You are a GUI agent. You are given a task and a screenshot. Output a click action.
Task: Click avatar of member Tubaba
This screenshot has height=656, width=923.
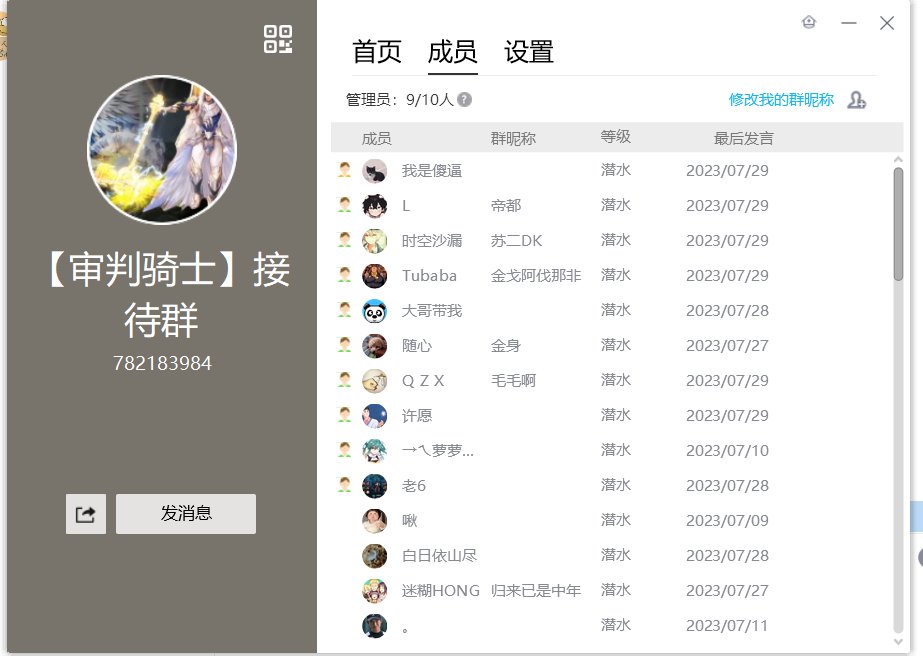point(374,276)
